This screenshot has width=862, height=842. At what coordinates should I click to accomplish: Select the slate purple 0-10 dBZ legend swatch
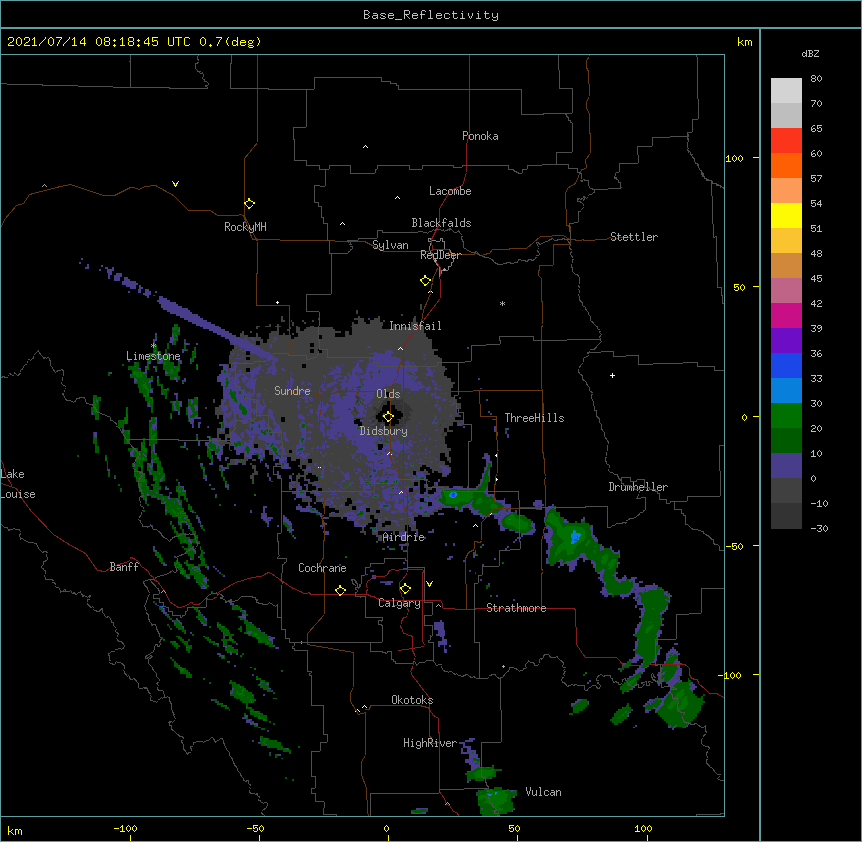click(x=786, y=466)
